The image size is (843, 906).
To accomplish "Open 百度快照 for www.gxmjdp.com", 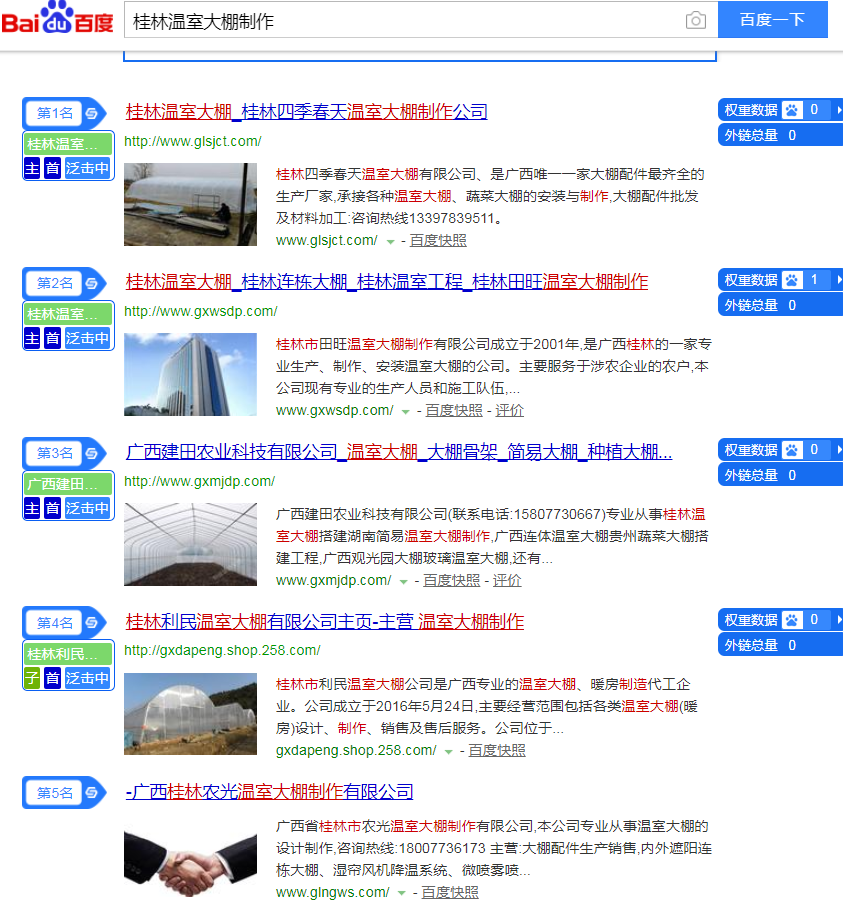I will pyautogui.click(x=451, y=580).
